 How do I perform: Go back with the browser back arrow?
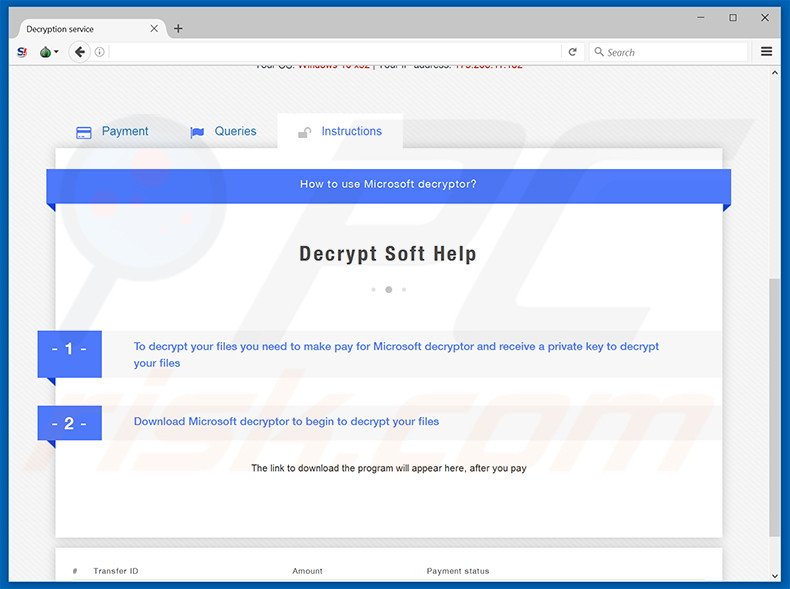click(x=80, y=52)
